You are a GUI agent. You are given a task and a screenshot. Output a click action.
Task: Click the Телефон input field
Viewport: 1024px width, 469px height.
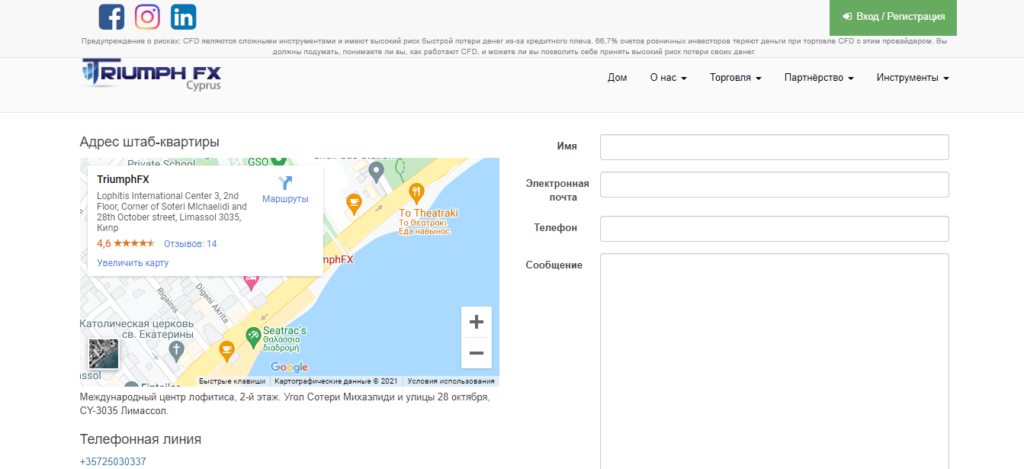pos(774,229)
